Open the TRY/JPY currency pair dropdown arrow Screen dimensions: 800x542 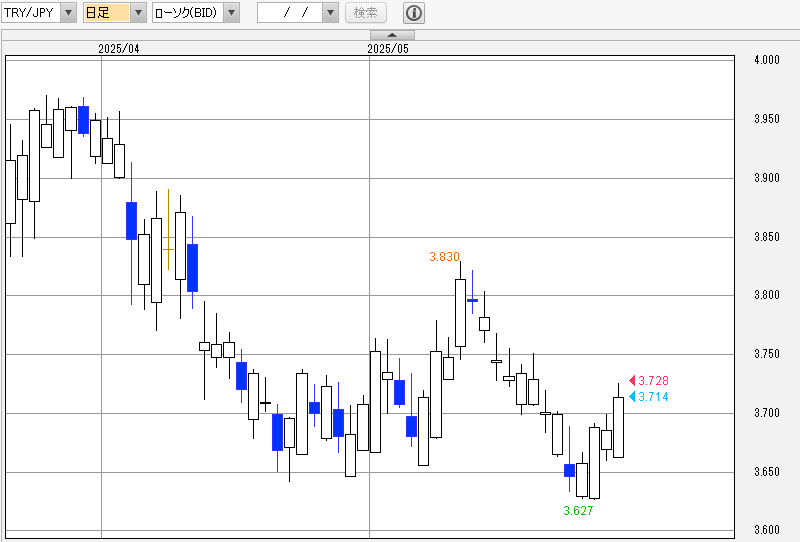click(68, 13)
